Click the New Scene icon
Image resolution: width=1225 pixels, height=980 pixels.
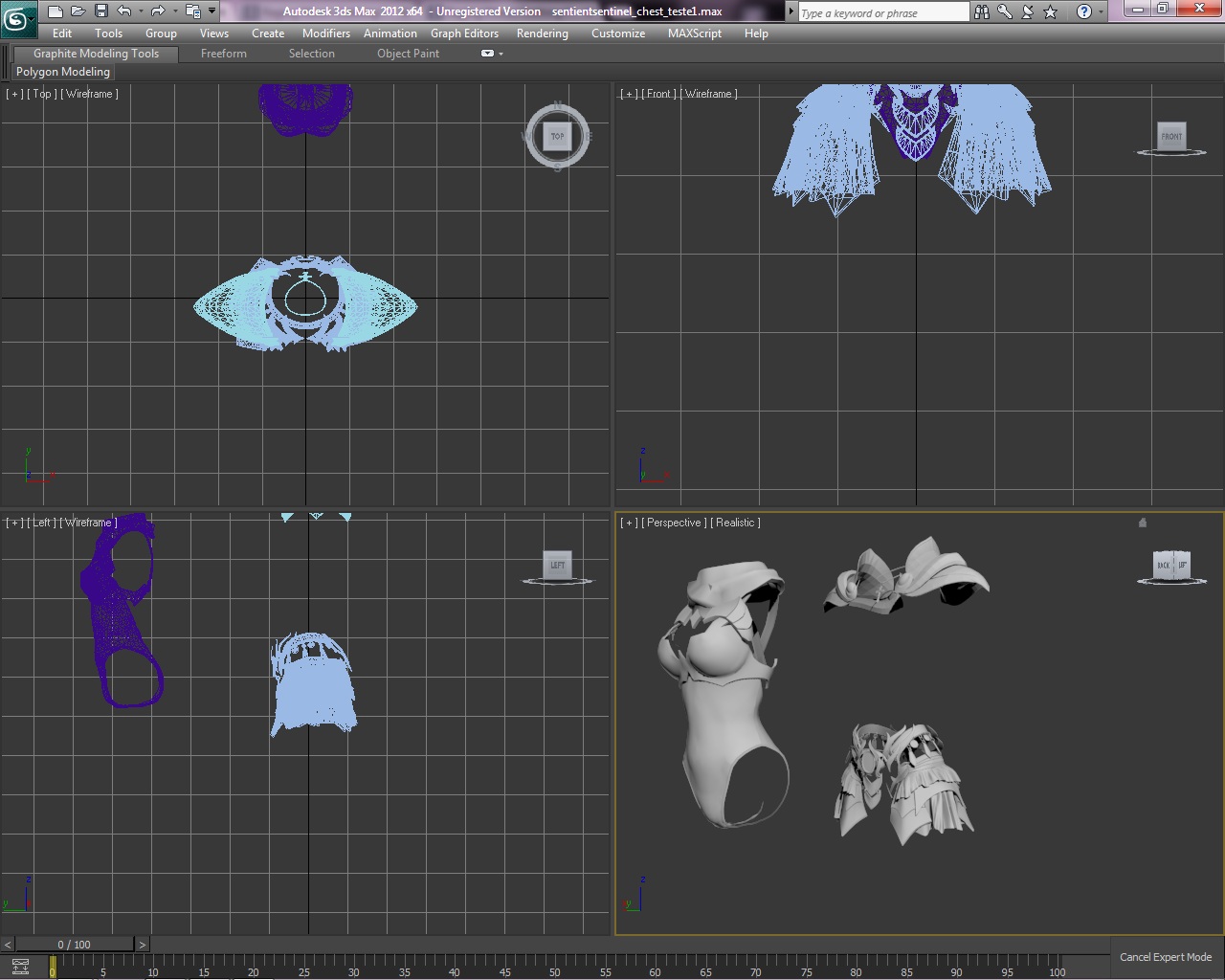[55, 11]
